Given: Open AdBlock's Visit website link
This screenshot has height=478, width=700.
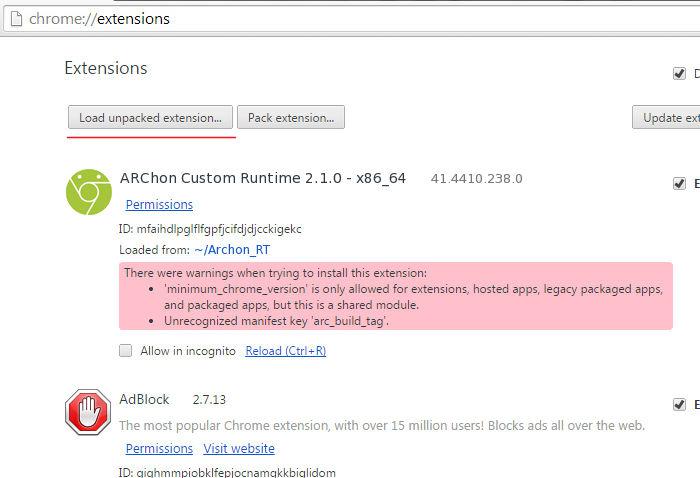Looking at the screenshot, I should click(x=239, y=448).
